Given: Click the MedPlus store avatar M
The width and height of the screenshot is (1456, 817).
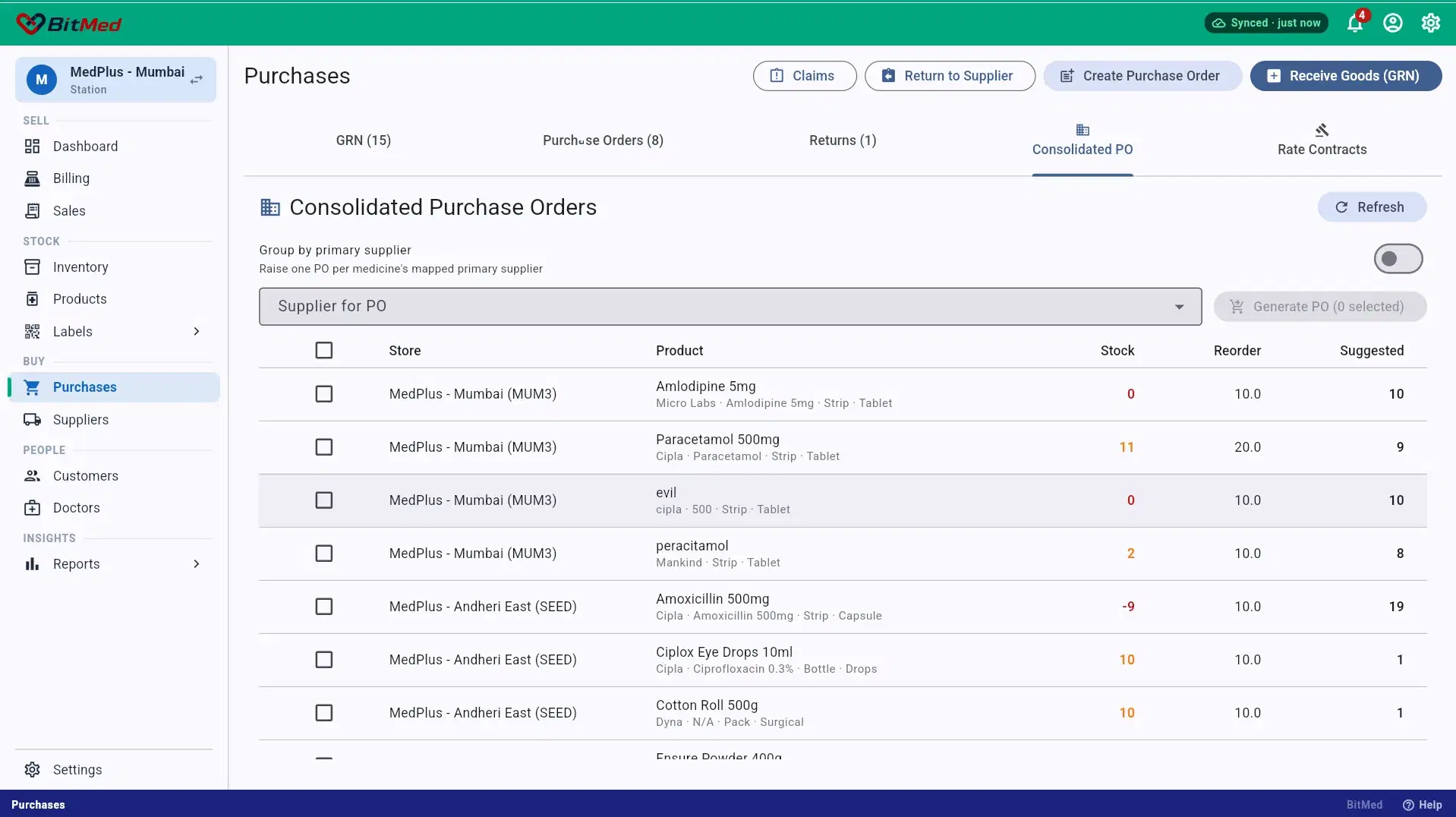Looking at the screenshot, I should click(x=42, y=80).
